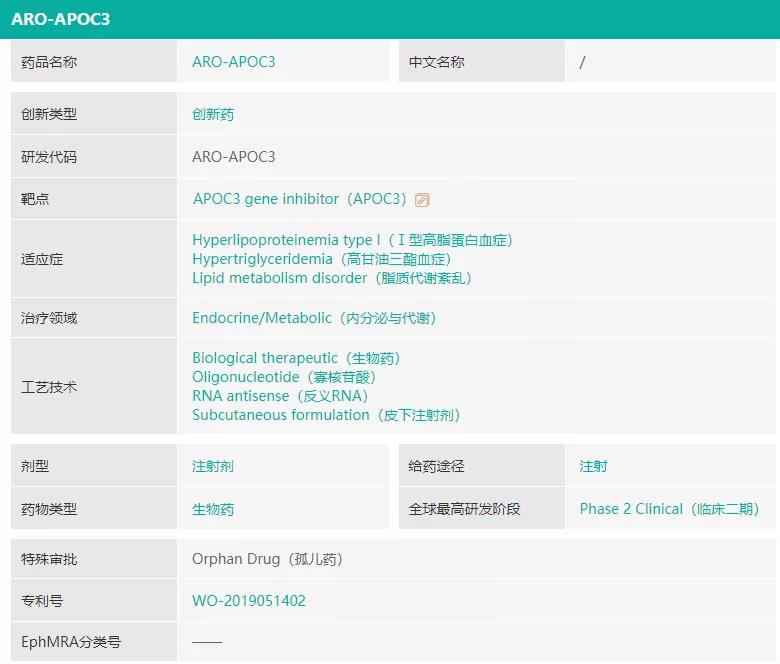The height and width of the screenshot is (664, 780).
Task: Click the 靶点 label cell
Action: (x=94, y=199)
